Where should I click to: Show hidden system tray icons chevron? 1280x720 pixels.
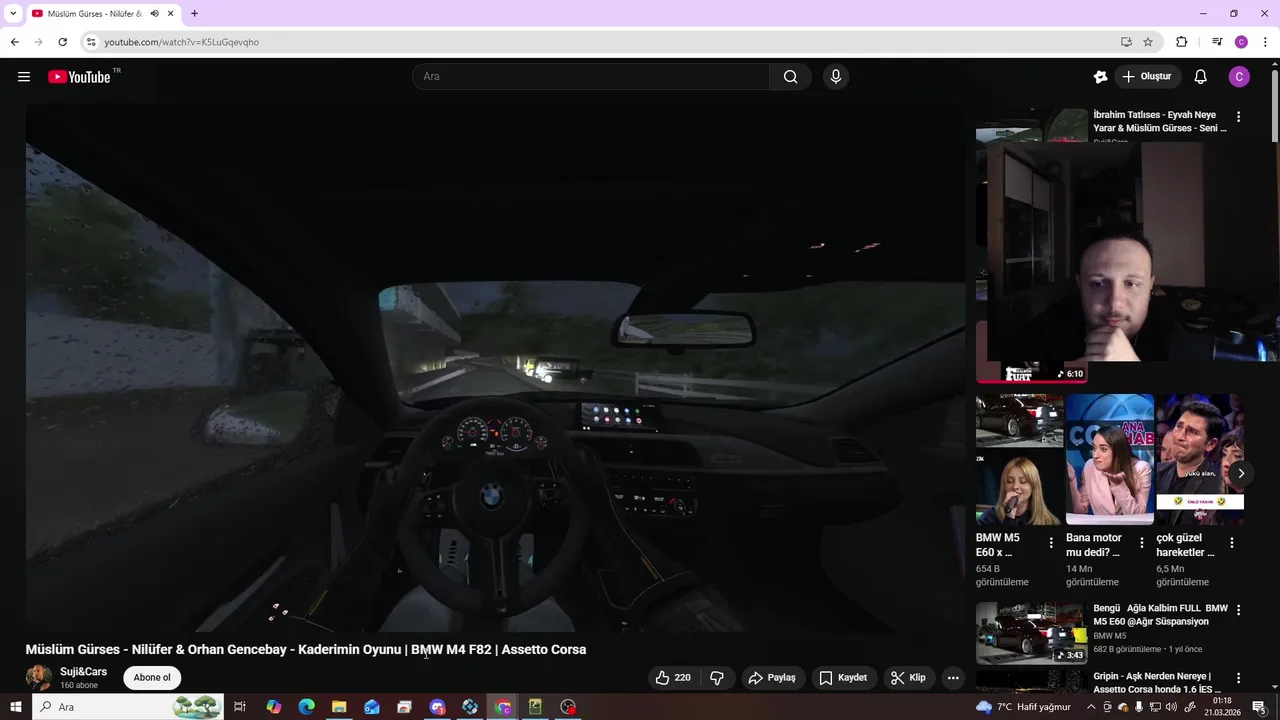tap(1091, 707)
